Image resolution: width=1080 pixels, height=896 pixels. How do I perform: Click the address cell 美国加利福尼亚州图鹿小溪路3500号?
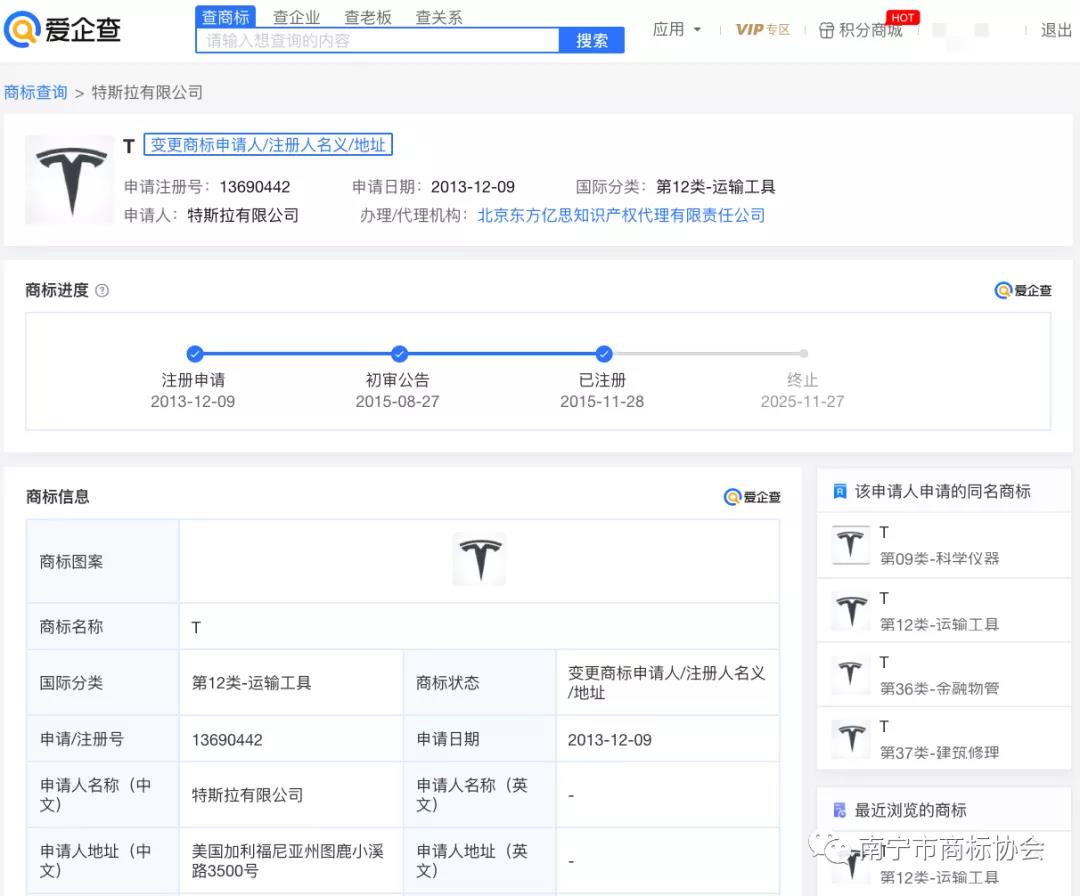(x=291, y=861)
